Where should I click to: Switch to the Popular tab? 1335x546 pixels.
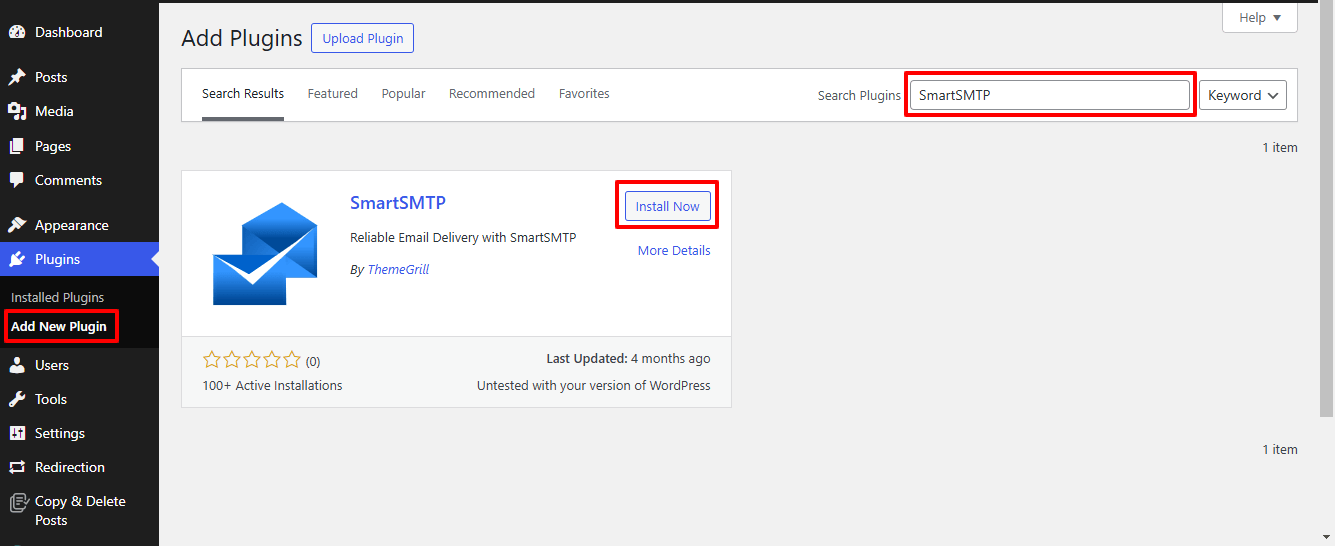[403, 94]
